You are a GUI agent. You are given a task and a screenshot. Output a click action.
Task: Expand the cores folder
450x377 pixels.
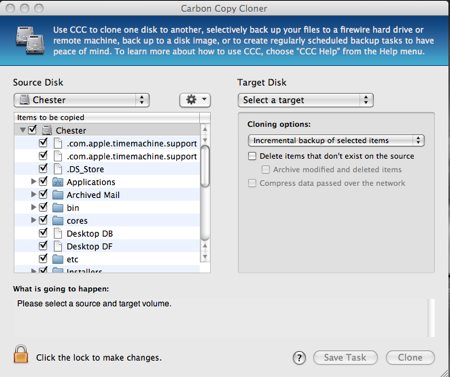click(33, 220)
